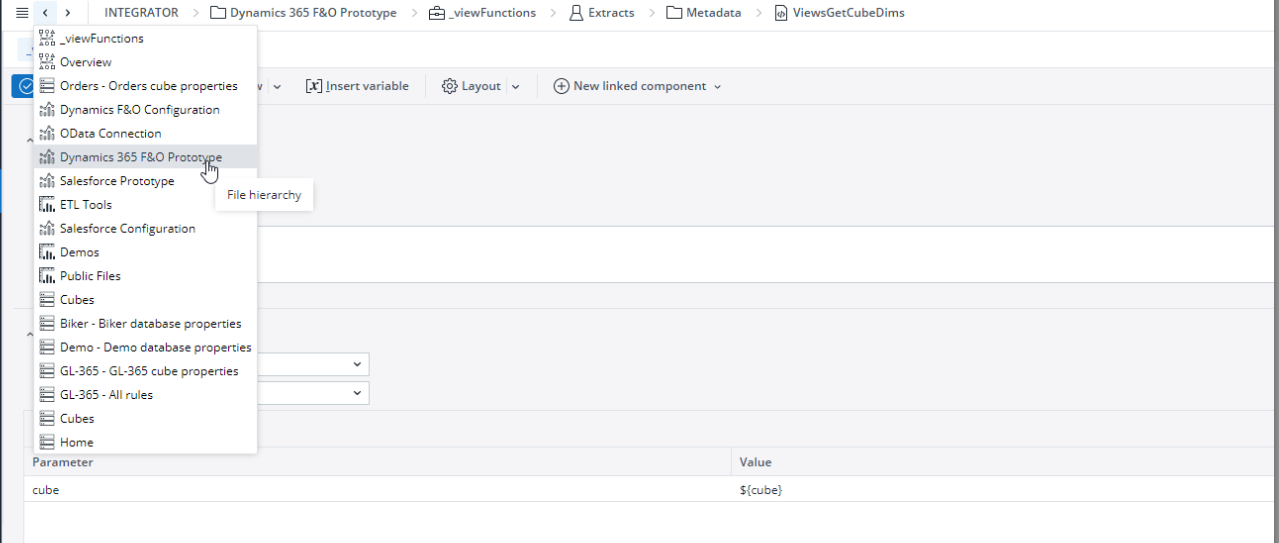Select GL-365 - All rules entry
The height and width of the screenshot is (543, 1279).
click(106, 395)
